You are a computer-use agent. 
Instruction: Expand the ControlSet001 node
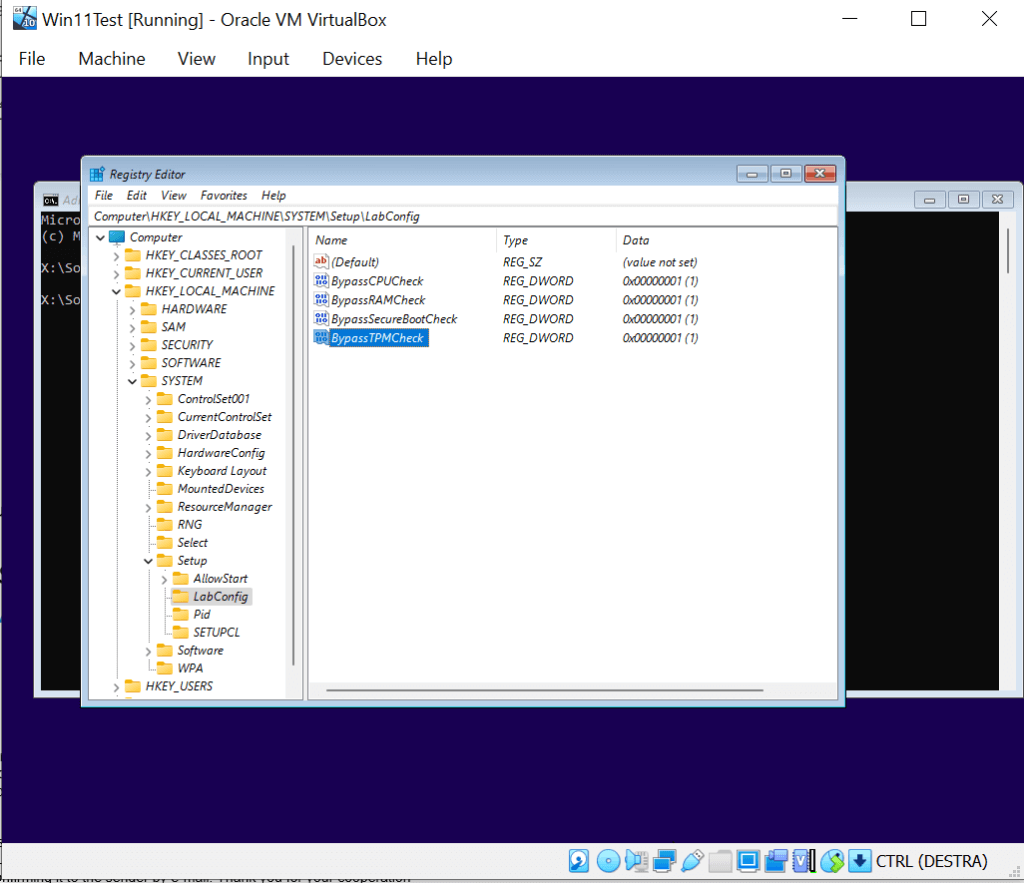[148, 400]
